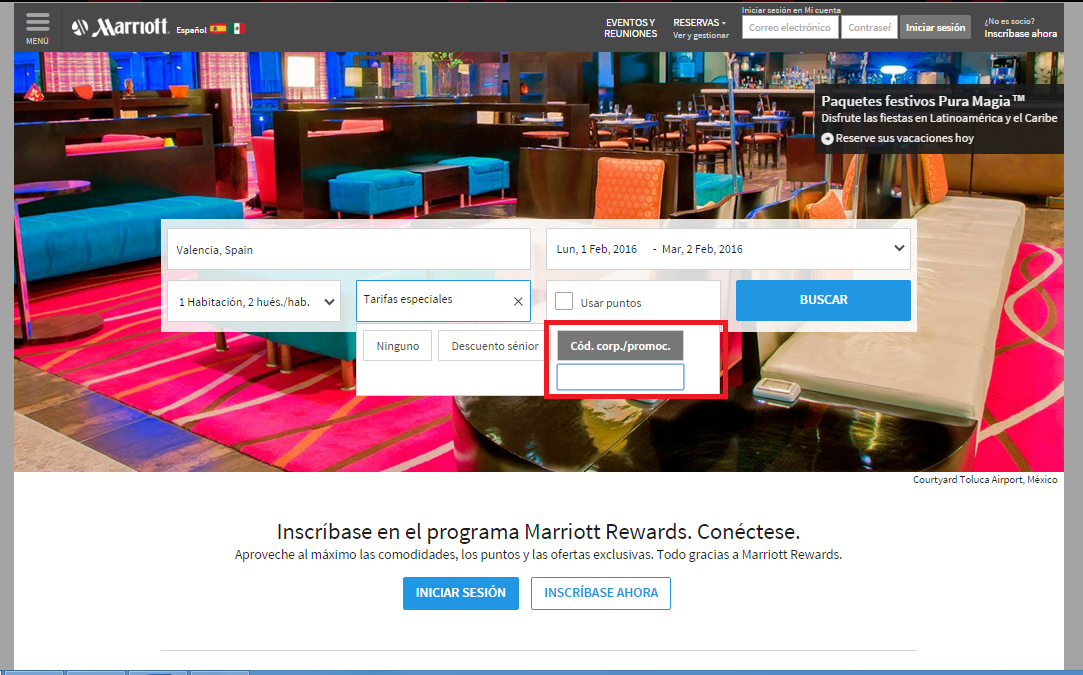Click Iniciar sesión in the header
Screen dimensions: 1083x675
coord(935,28)
